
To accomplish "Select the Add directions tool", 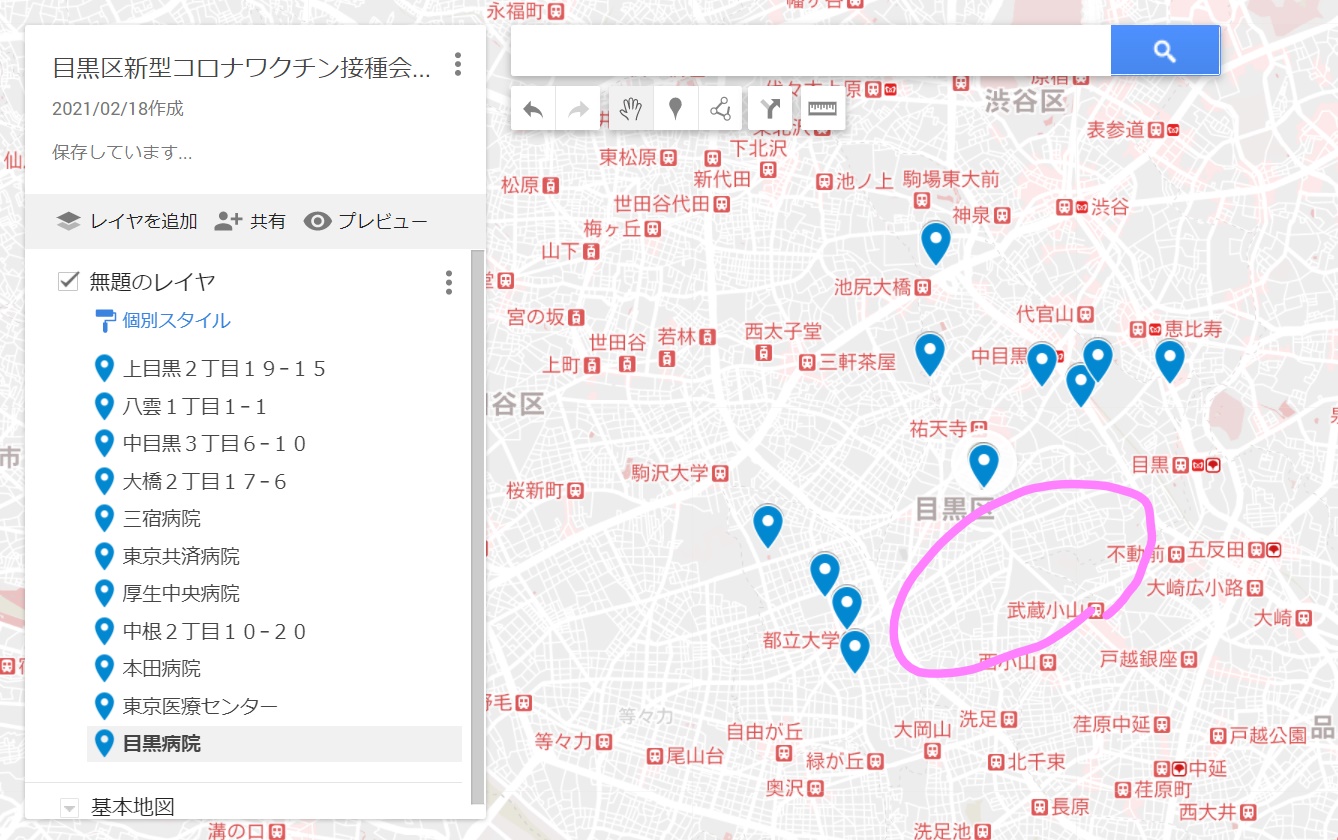I will click(771, 109).
